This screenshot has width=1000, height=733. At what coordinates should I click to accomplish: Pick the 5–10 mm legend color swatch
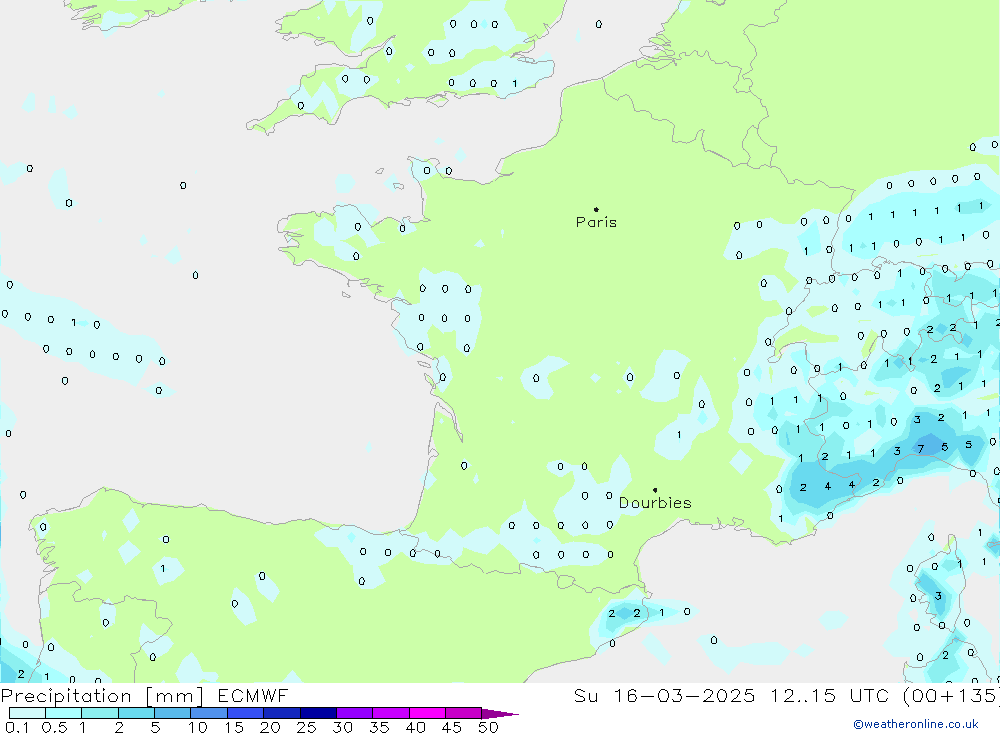pyautogui.click(x=172, y=713)
